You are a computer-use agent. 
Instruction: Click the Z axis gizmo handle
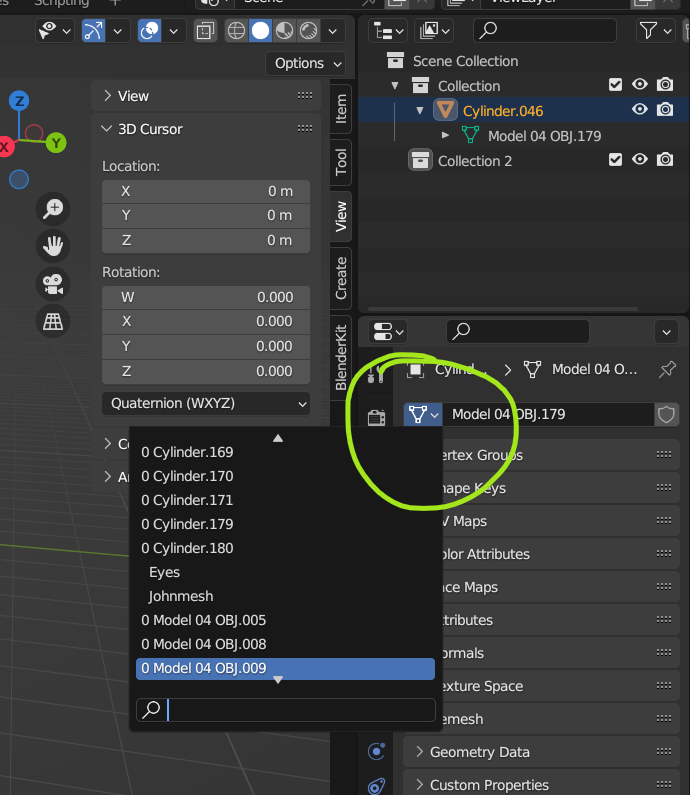(19, 101)
